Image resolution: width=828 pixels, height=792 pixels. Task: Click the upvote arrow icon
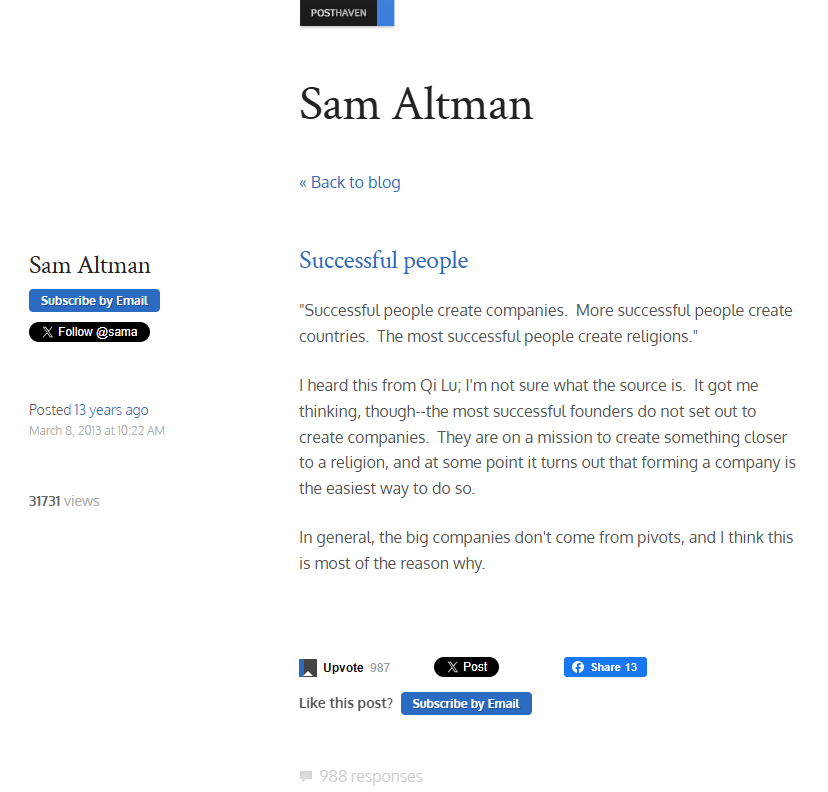307,667
